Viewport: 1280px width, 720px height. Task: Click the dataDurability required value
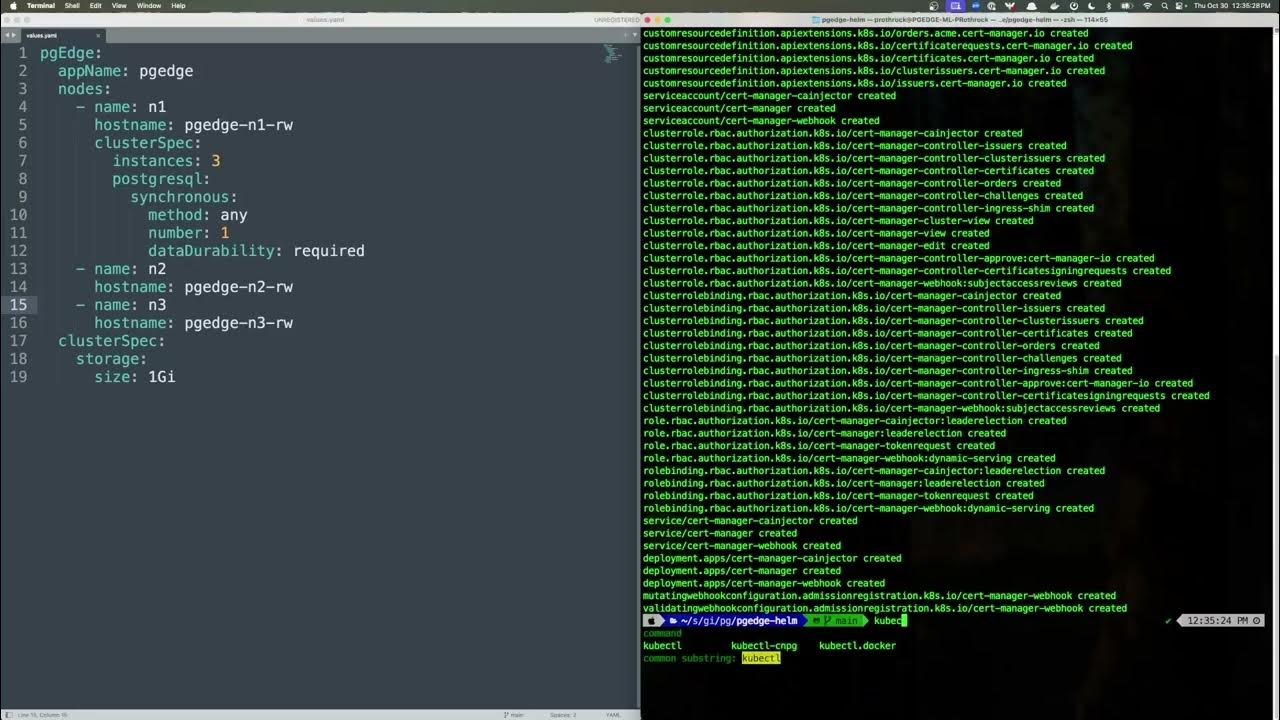coord(328,251)
